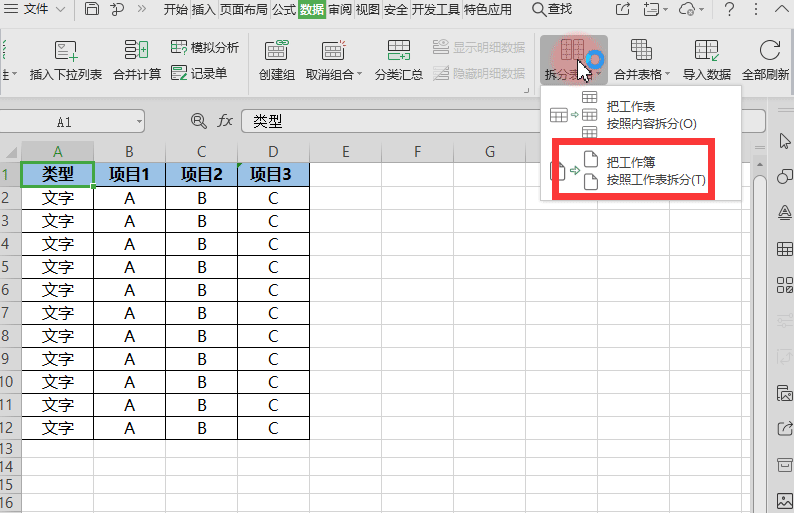Click the magnifier icon beside the formula bar
The height and width of the screenshot is (513, 794).
click(x=198, y=121)
